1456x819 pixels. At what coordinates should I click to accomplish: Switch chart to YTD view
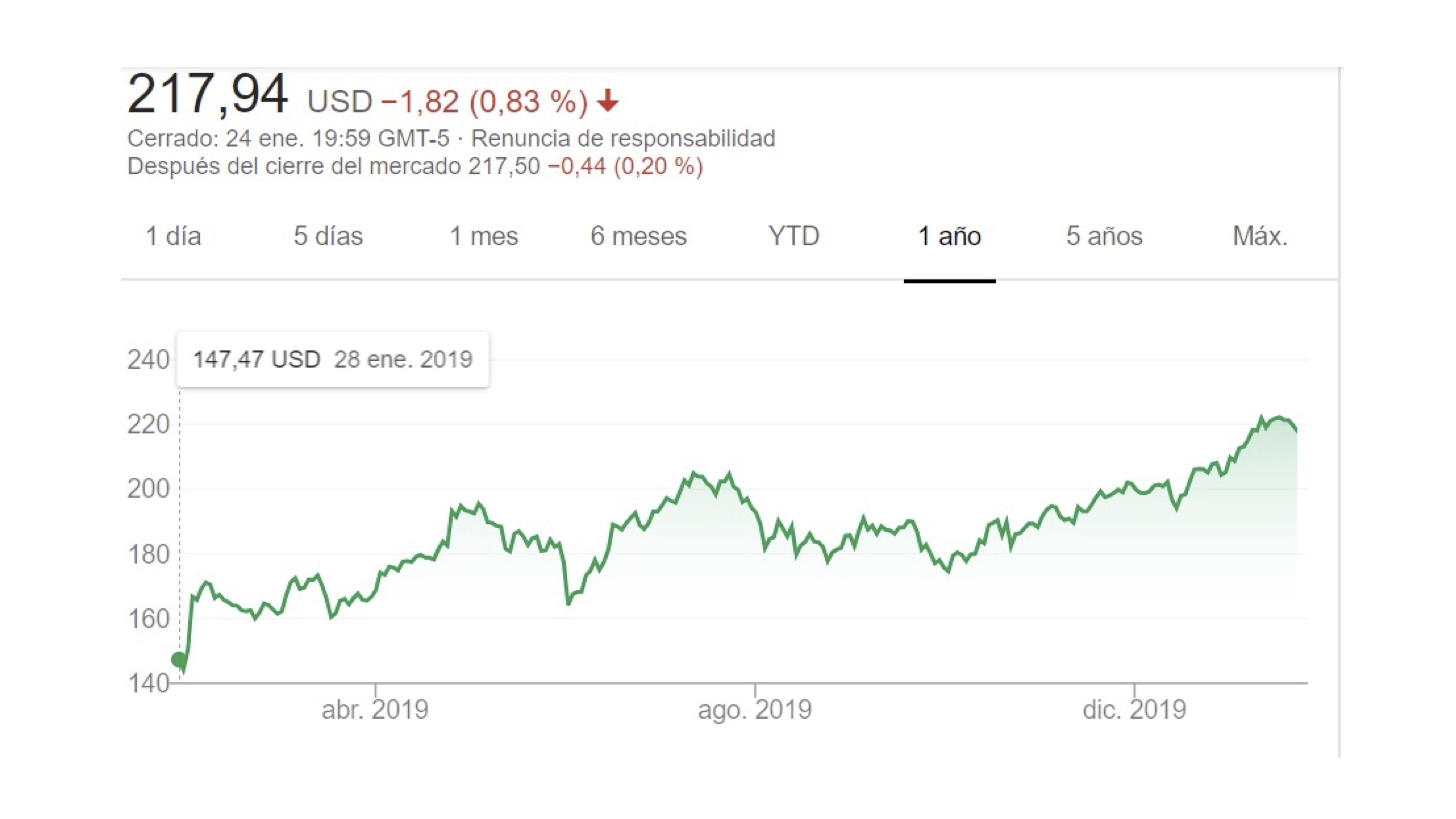click(794, 236)
